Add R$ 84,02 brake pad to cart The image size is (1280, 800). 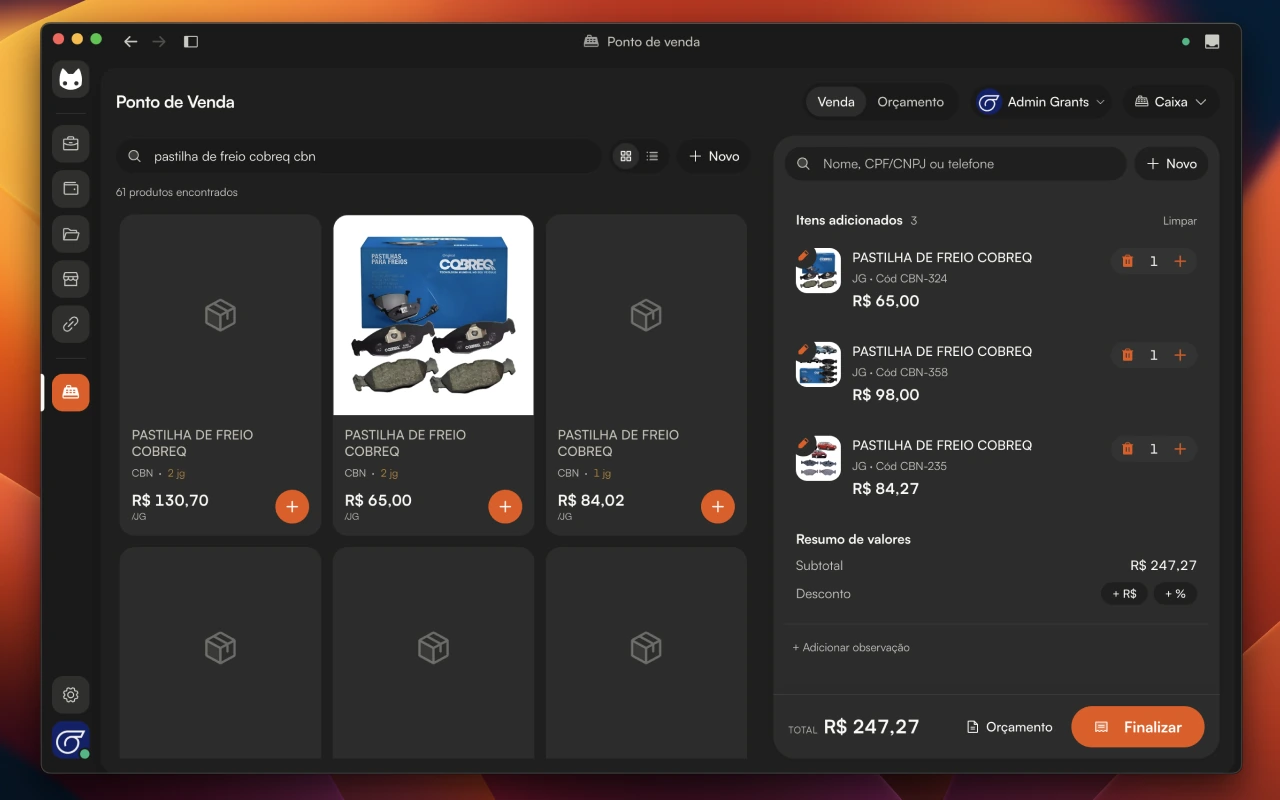[718, 507]
